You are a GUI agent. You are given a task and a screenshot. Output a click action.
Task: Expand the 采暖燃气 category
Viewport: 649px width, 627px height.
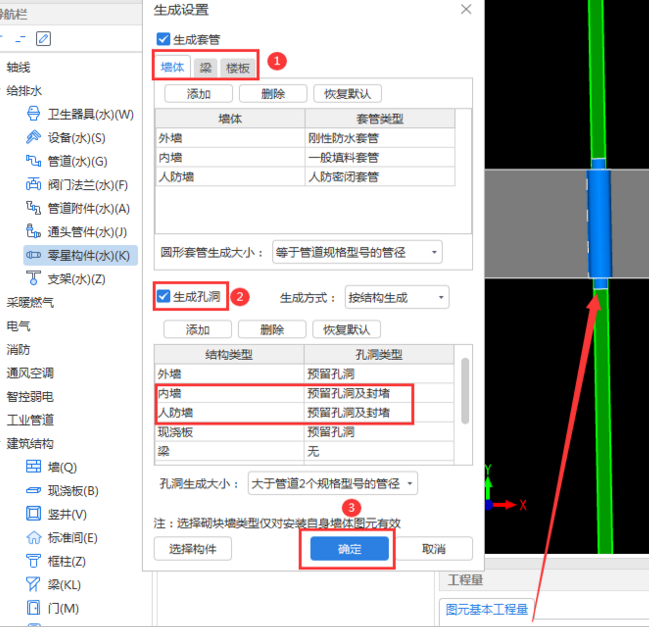30,302
